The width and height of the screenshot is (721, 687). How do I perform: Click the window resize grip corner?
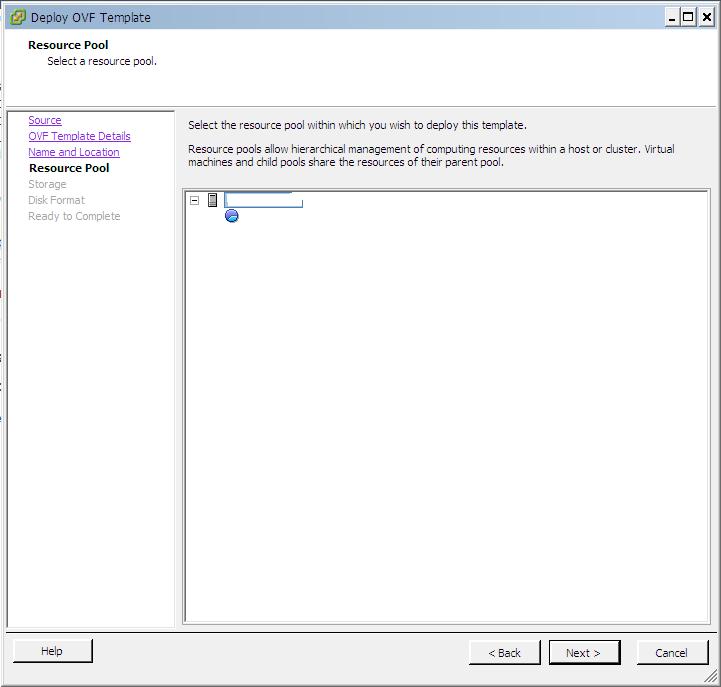[711, 676]
